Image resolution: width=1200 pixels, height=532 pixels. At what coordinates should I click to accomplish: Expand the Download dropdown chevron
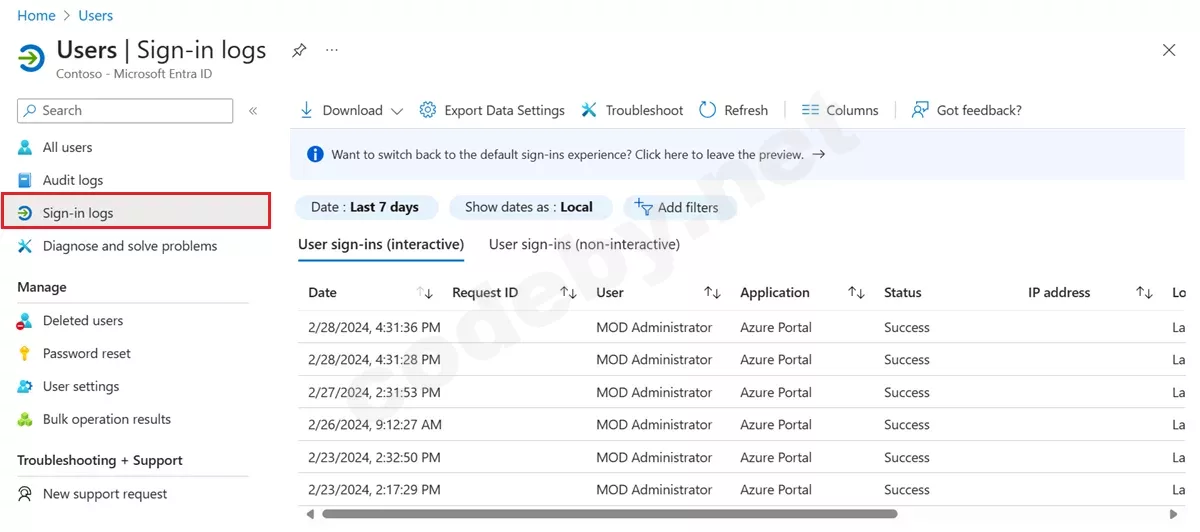point(397,111)
